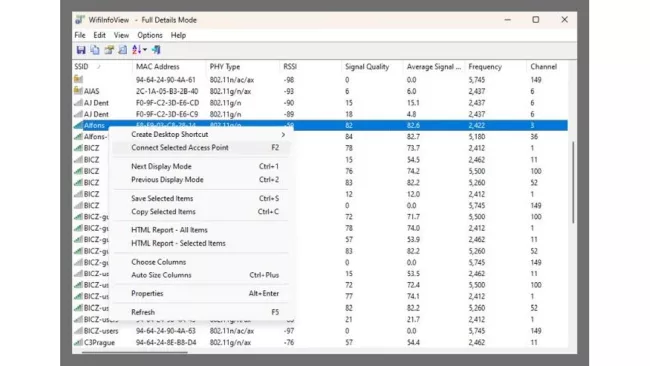The image size is (650, 366).
Task: Minimize the WifiInfoView window
Action: [507, 20]
